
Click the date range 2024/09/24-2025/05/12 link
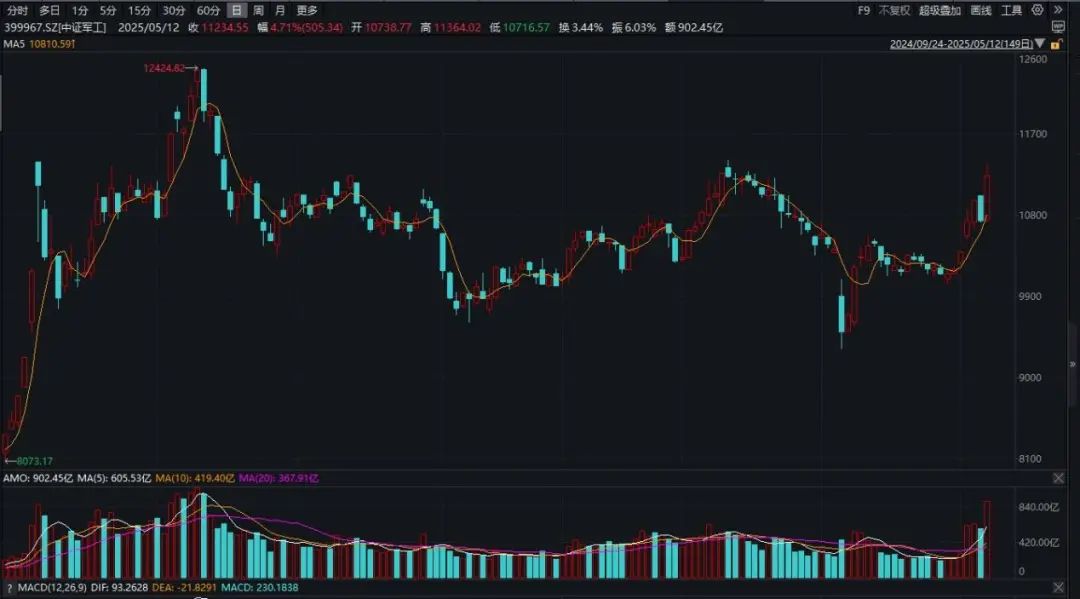[x=962, y=43]
